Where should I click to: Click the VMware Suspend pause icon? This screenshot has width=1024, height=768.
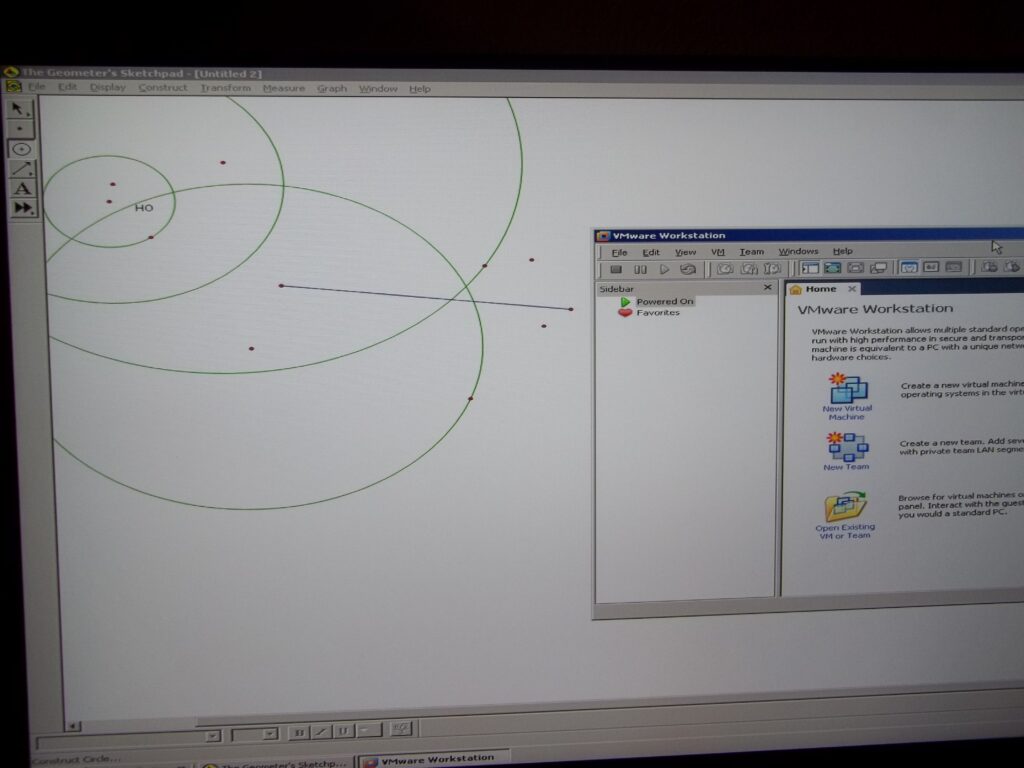click(640, 269)
